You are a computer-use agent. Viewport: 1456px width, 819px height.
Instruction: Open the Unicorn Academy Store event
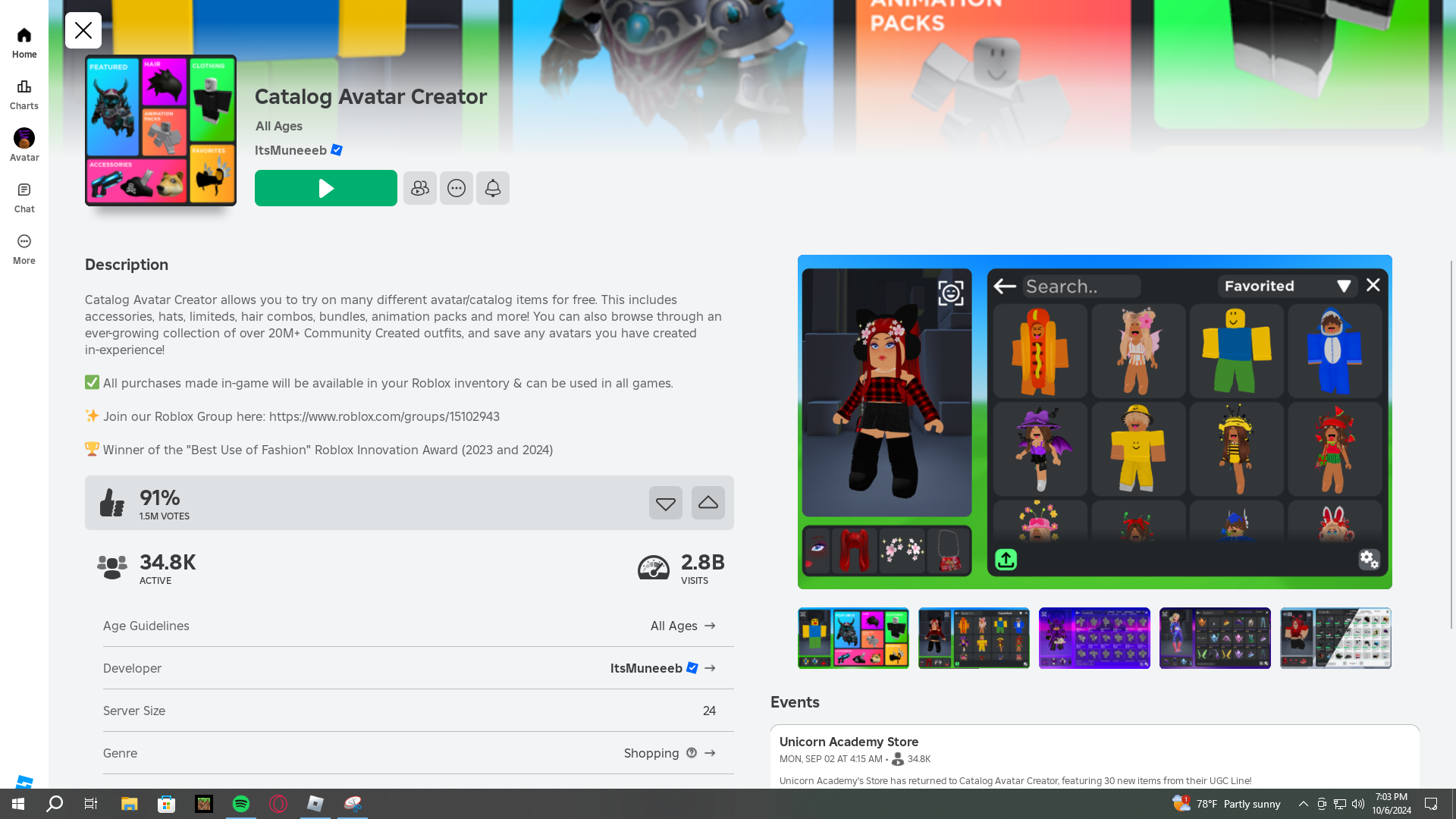pyautogui.click(x=849, y=742)
